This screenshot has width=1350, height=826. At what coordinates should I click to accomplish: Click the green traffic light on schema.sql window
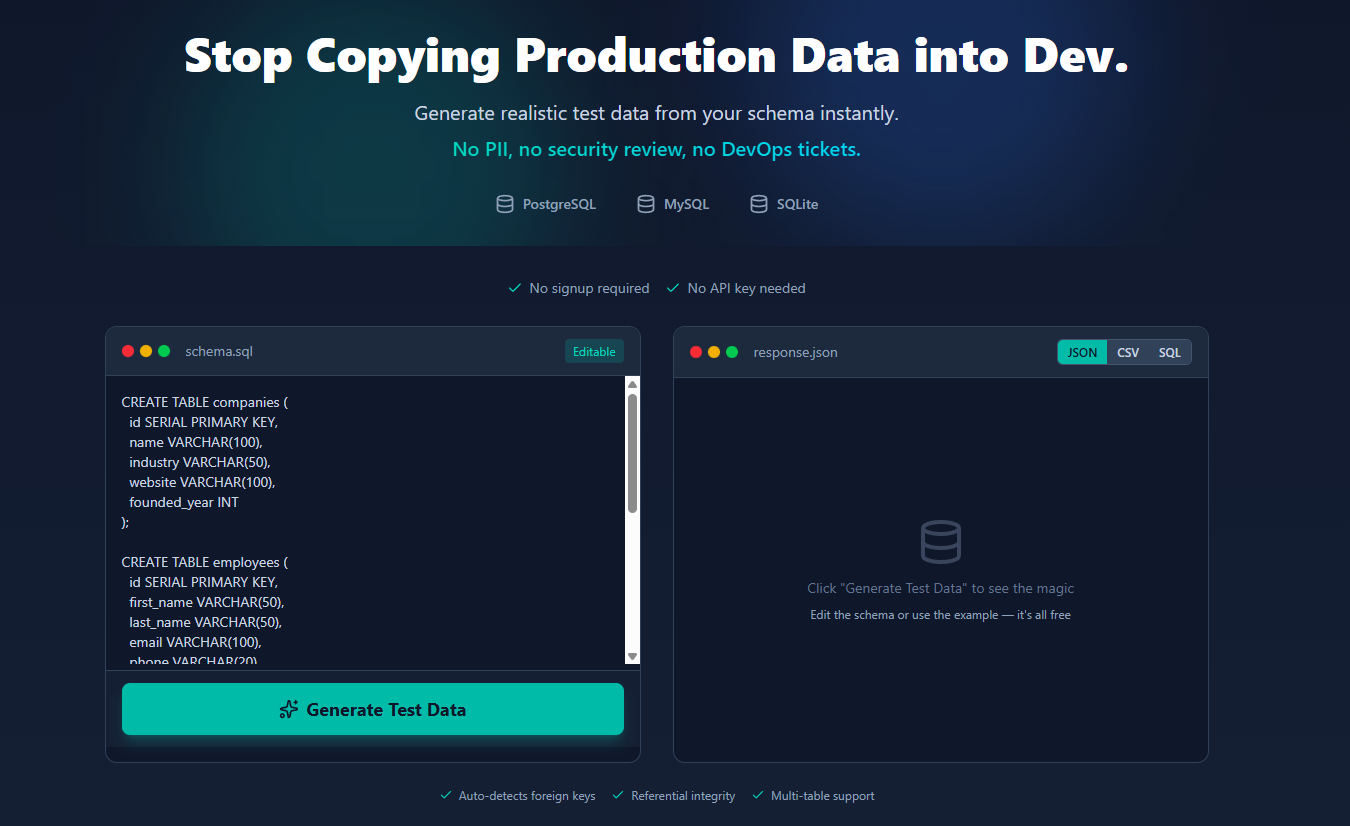[162, 350]
